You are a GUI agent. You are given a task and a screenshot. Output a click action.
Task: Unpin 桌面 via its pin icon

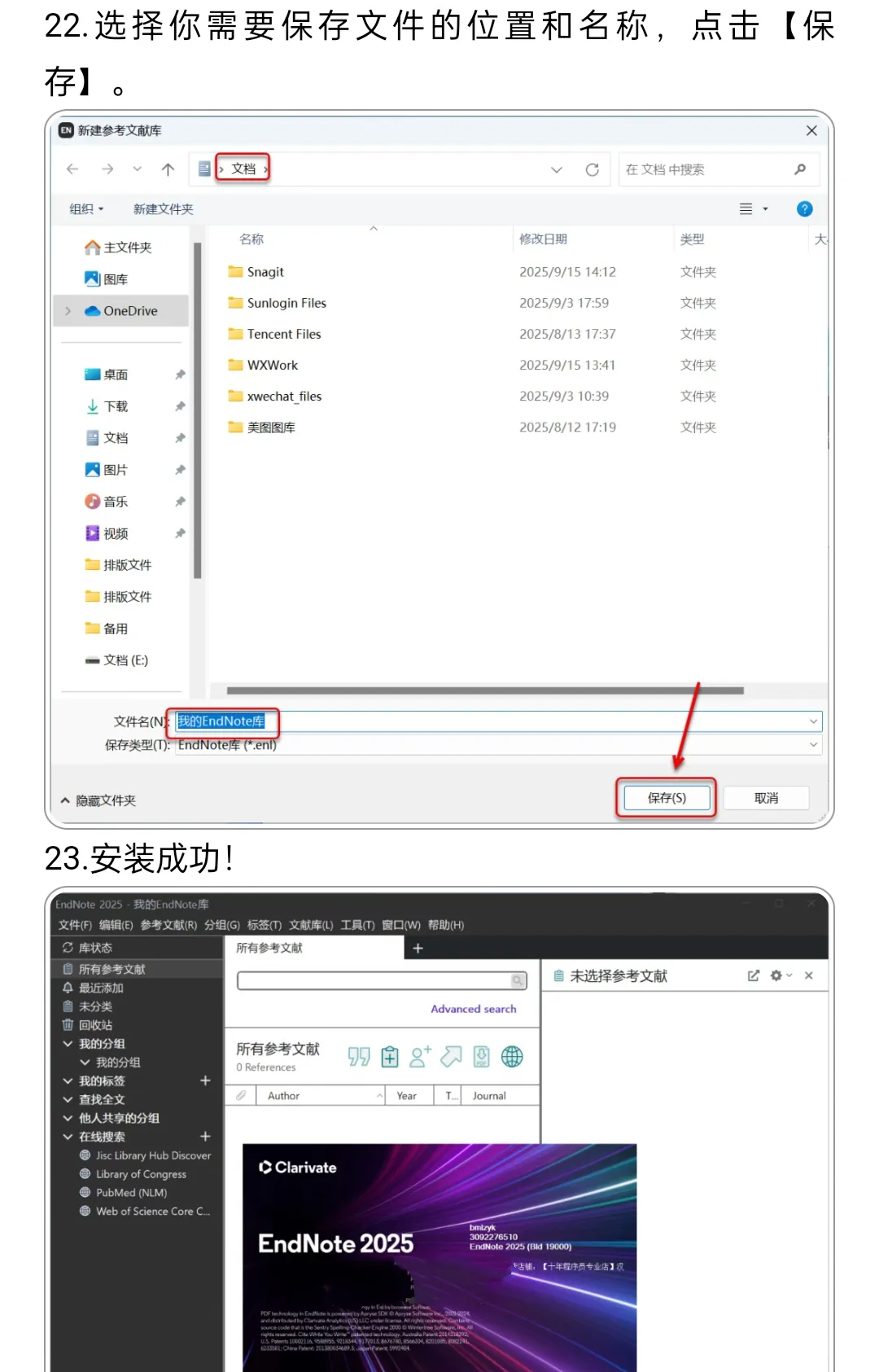pyautogui.click(x=180, y=375)
